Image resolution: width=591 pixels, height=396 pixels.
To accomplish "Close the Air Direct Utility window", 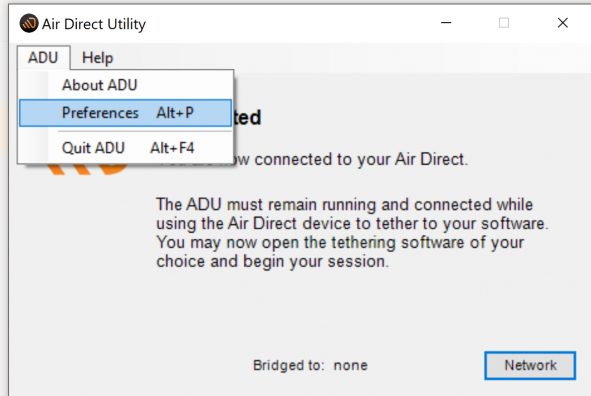I will pyautogui.click(x=562, y=23).
